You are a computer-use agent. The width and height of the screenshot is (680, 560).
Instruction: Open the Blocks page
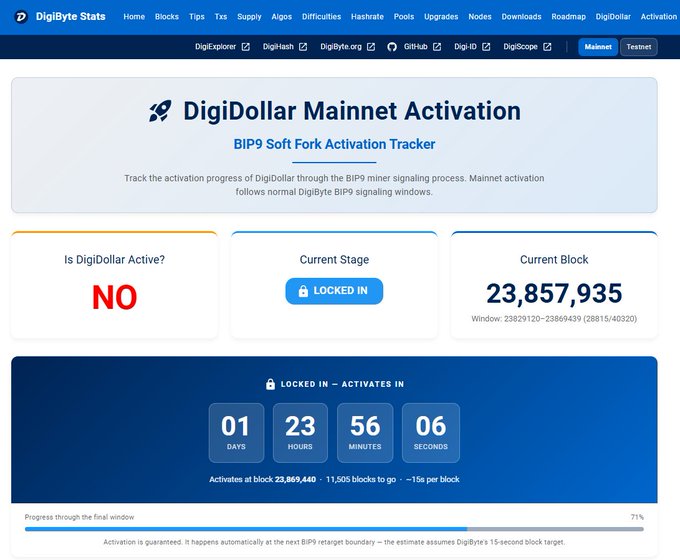pyautogui.click(x=167, y=17)
